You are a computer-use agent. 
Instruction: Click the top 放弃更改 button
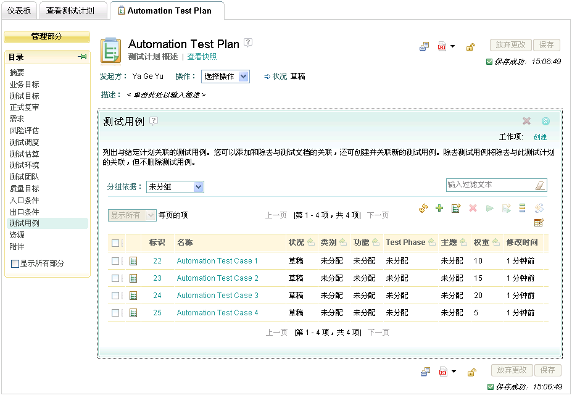(511, 45)
